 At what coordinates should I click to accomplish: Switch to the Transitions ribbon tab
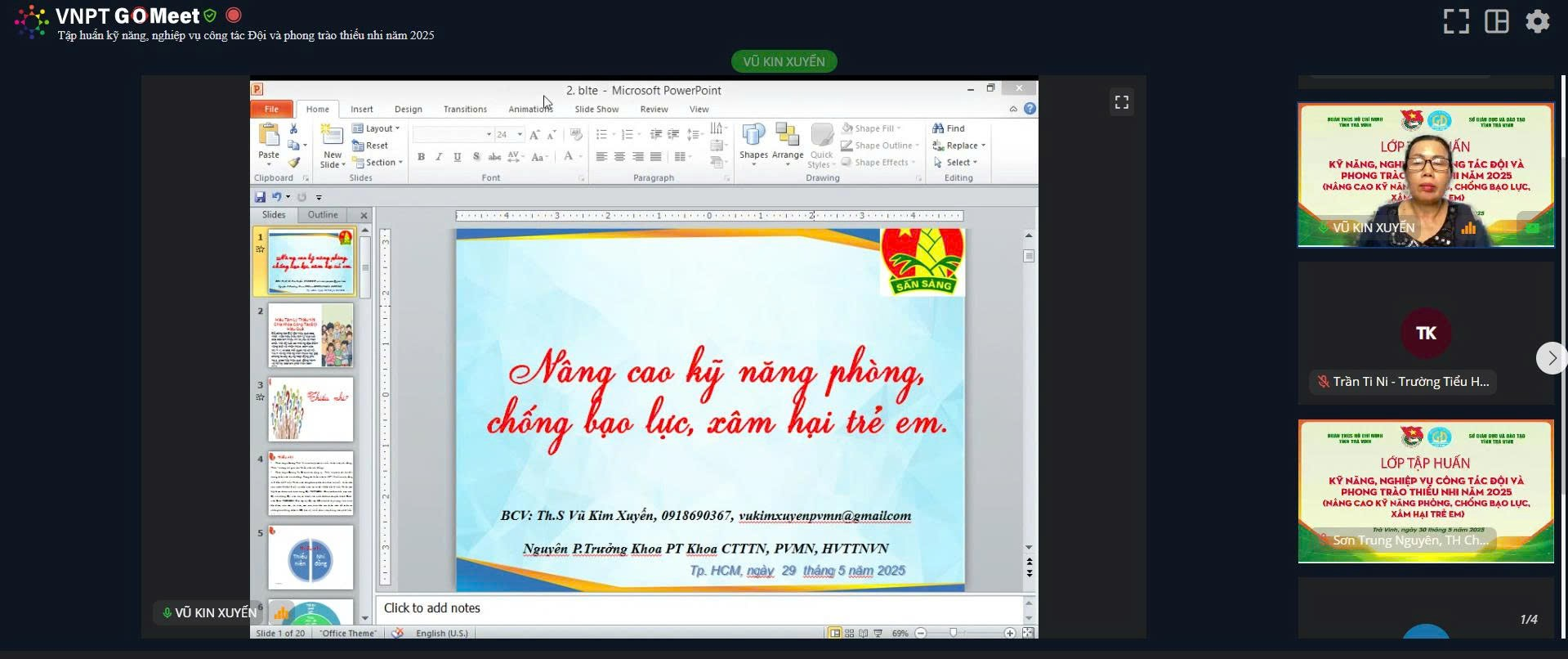click(x=465, y=110)
